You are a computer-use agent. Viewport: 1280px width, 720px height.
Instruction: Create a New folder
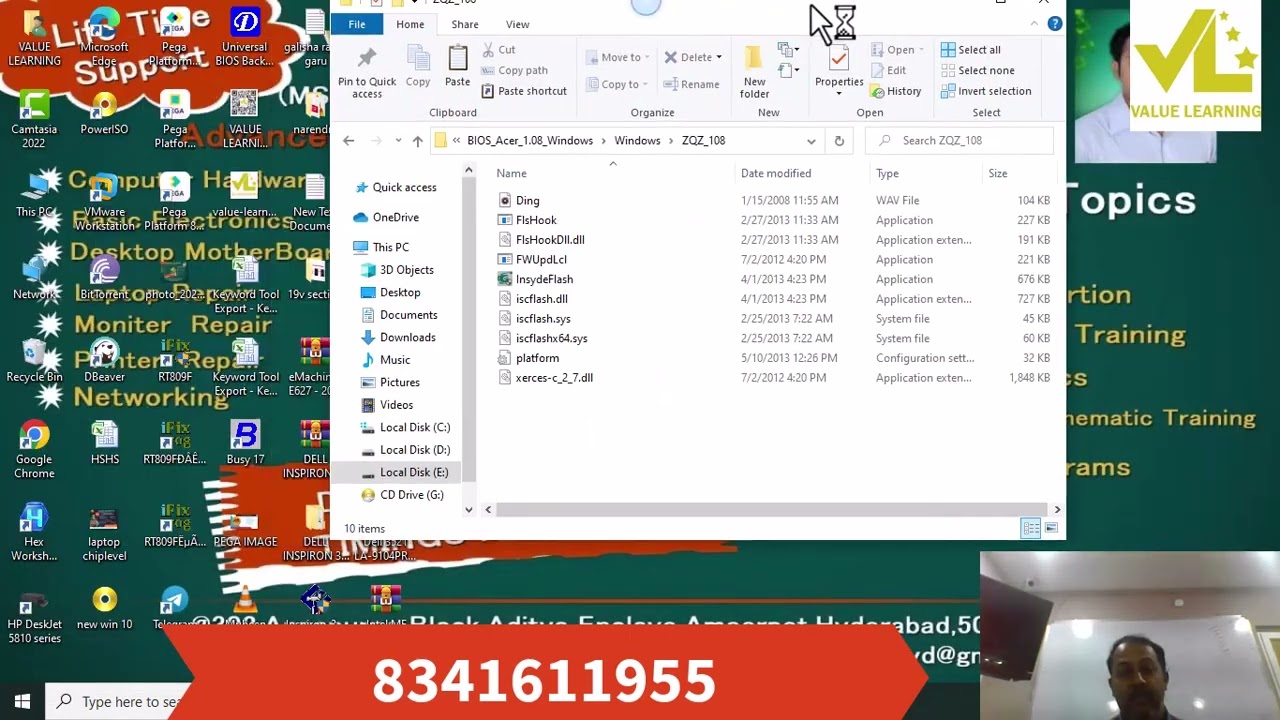click(755, 72)
